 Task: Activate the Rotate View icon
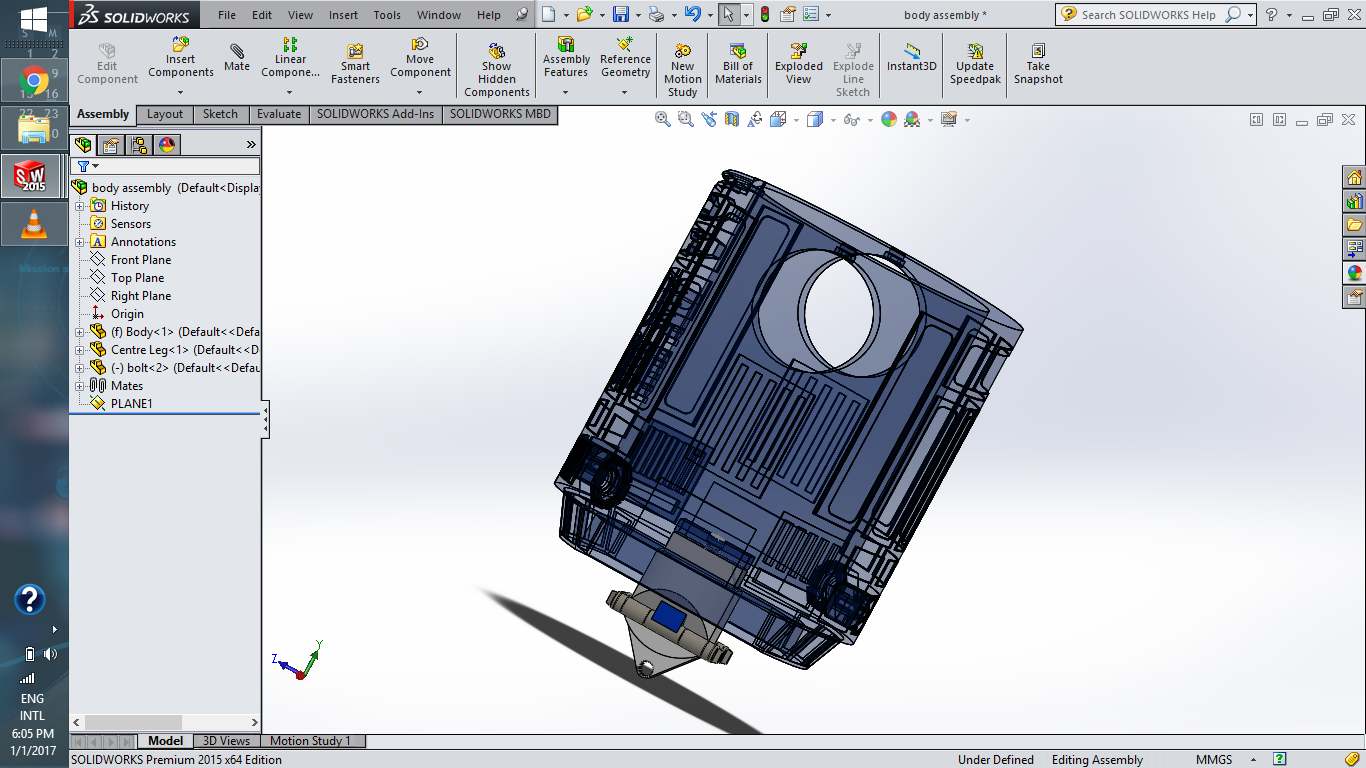click(x=754, y=119)
